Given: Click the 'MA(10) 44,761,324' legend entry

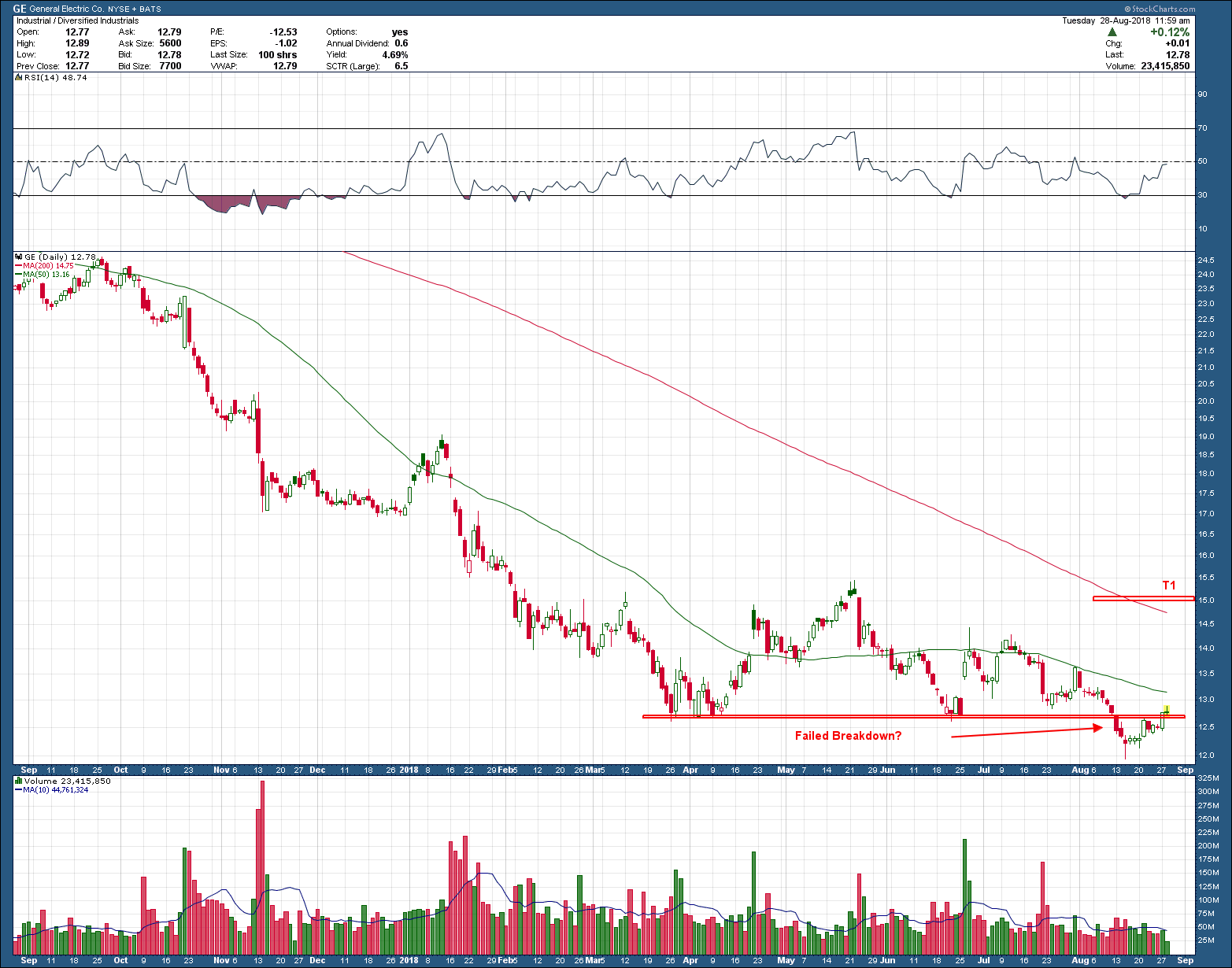Looking at the screenshot, I should 56,789.
